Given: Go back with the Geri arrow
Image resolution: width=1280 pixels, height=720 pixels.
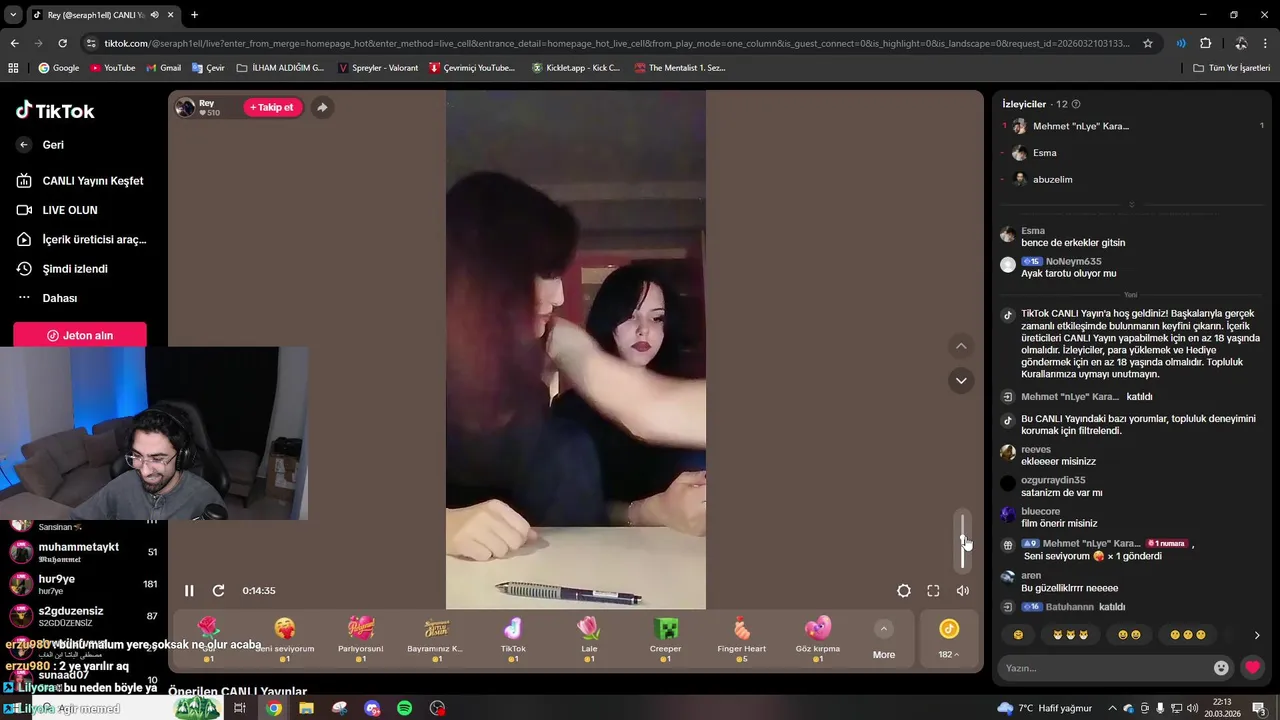Looking at the screenshot, I should (24, 145).
